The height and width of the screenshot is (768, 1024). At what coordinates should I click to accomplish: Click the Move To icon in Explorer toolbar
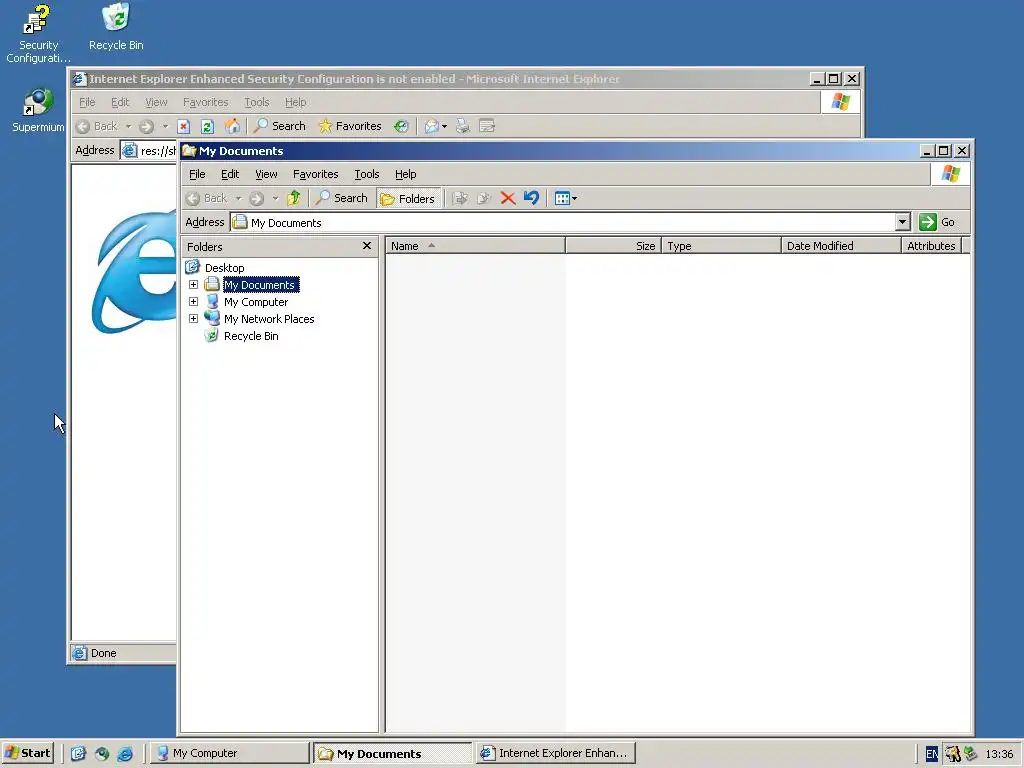(460, 198)
